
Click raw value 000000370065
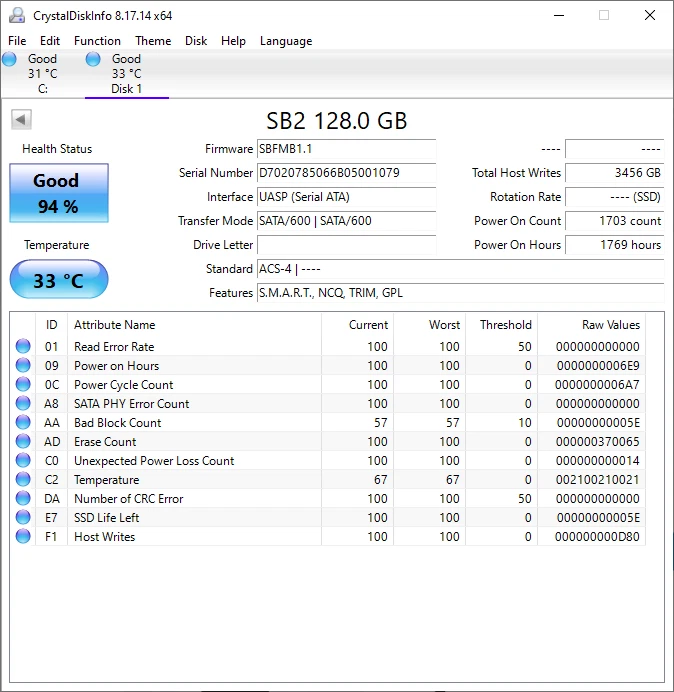point(598,442)
